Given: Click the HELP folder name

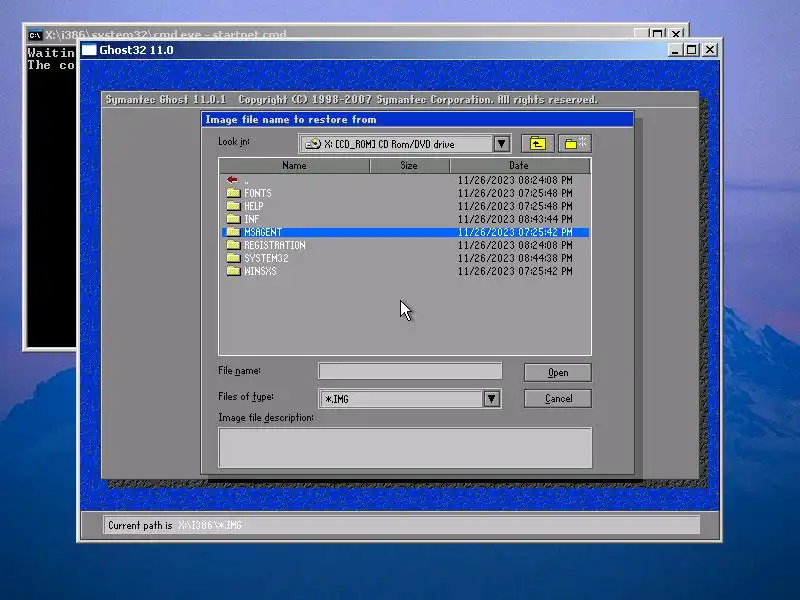Looking at the screenshot, I should tap(254, 206).
